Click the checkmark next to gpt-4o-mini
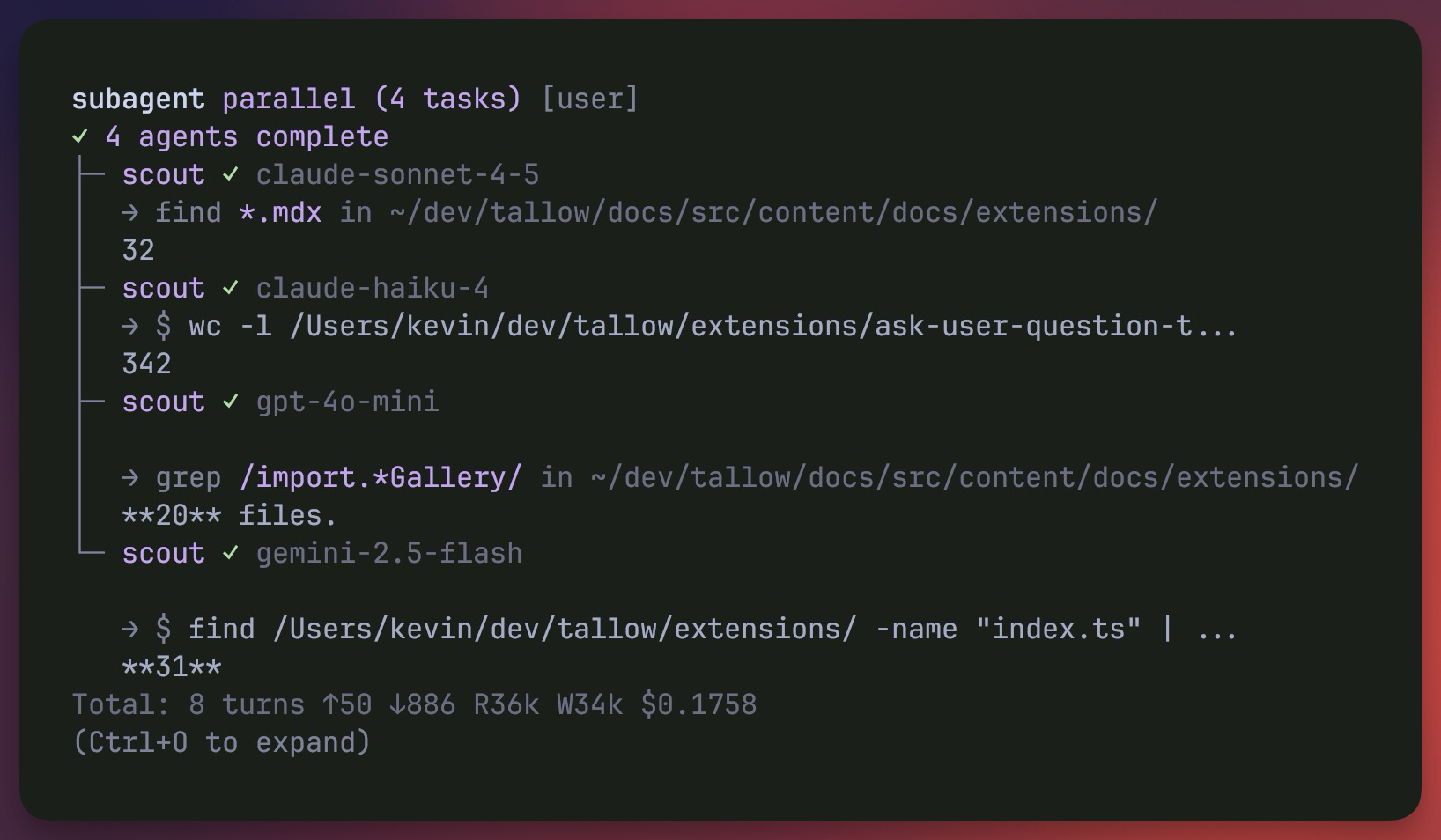This screenshot has width=1441, height=840. [231, 402]
